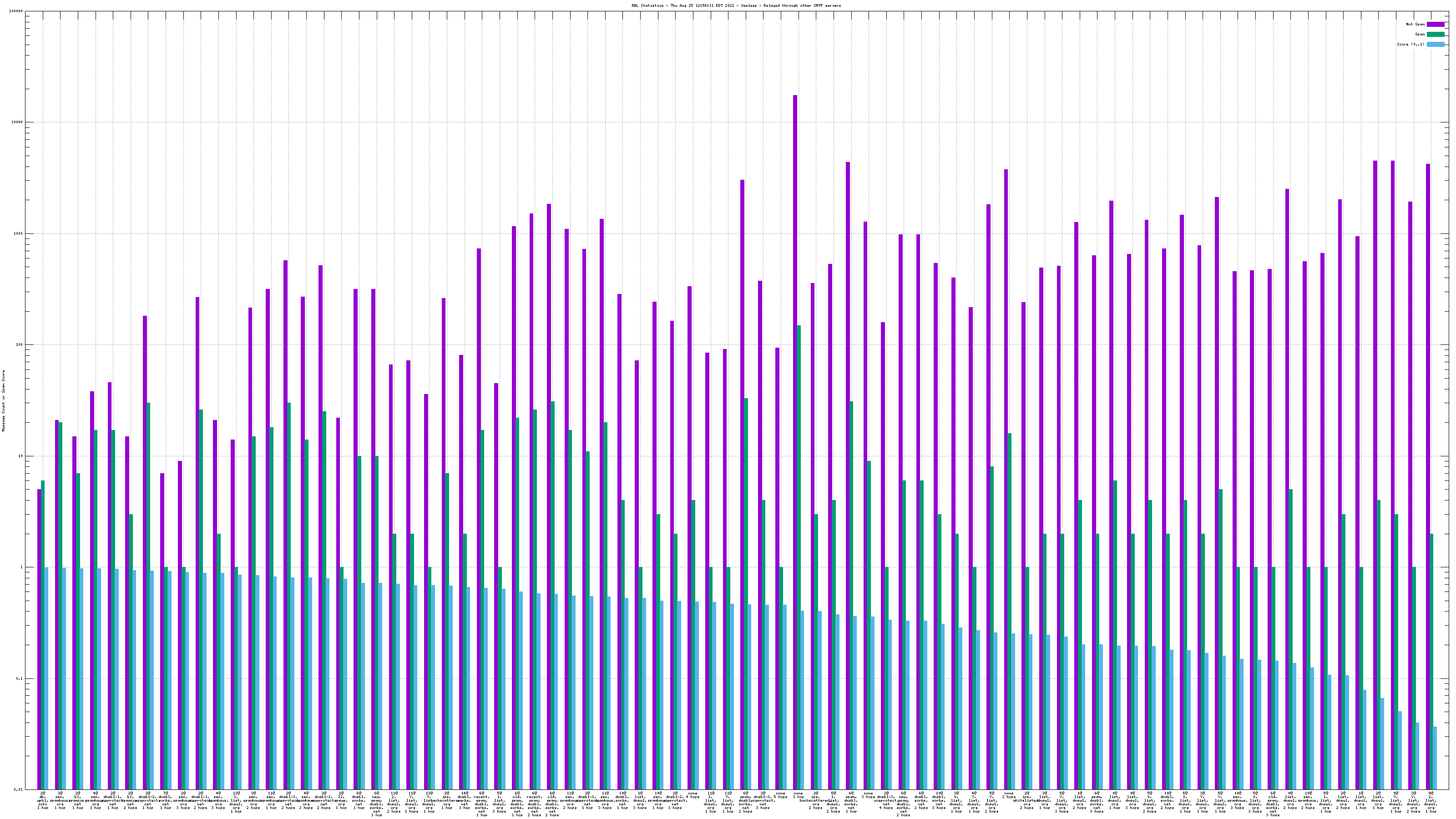Click the 'ips.backscatterer.org 2 hops' x-axis label
Viewport: 1456px width, 819px height.
coord(816,800)
